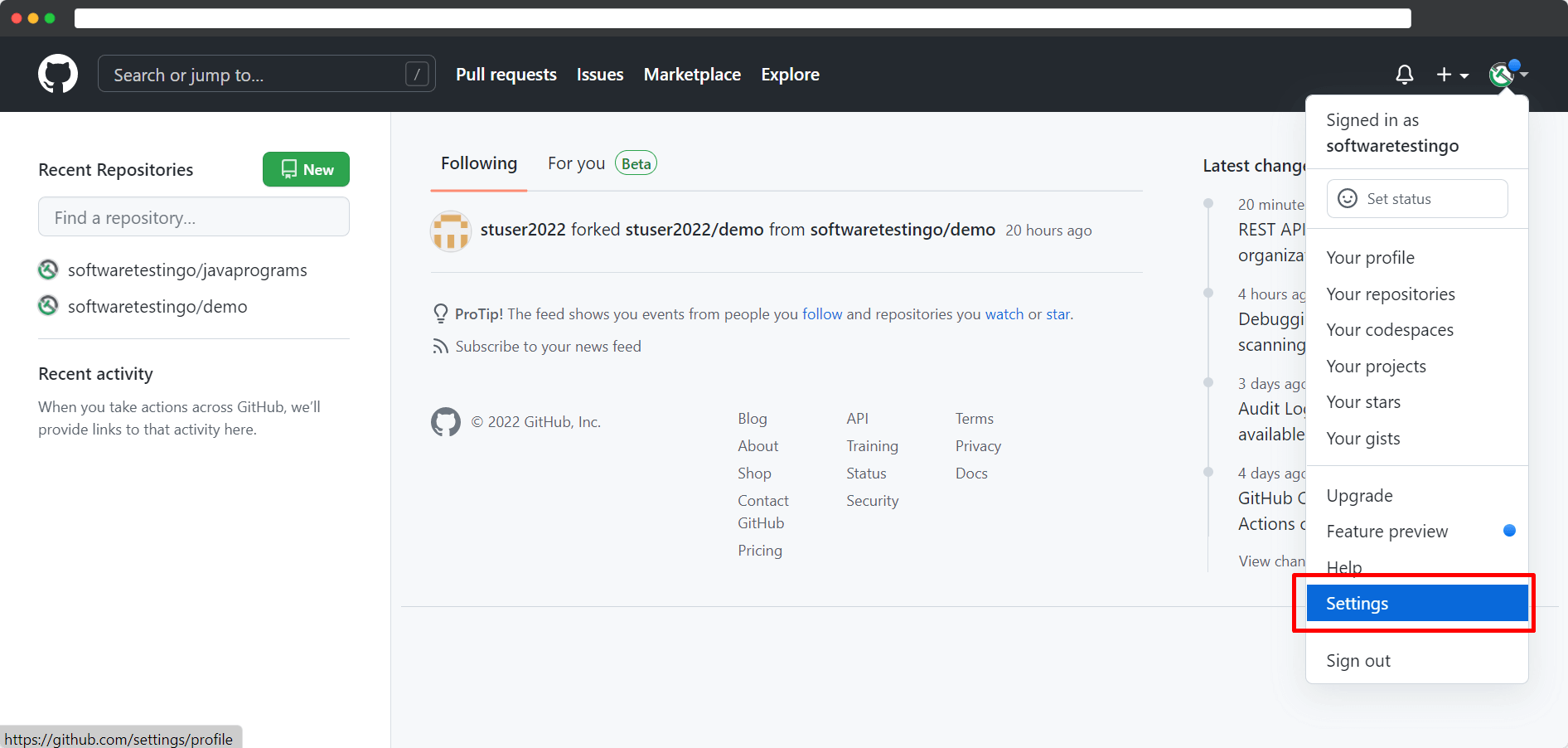Focus the Search or jump to field

pos(266,74)
